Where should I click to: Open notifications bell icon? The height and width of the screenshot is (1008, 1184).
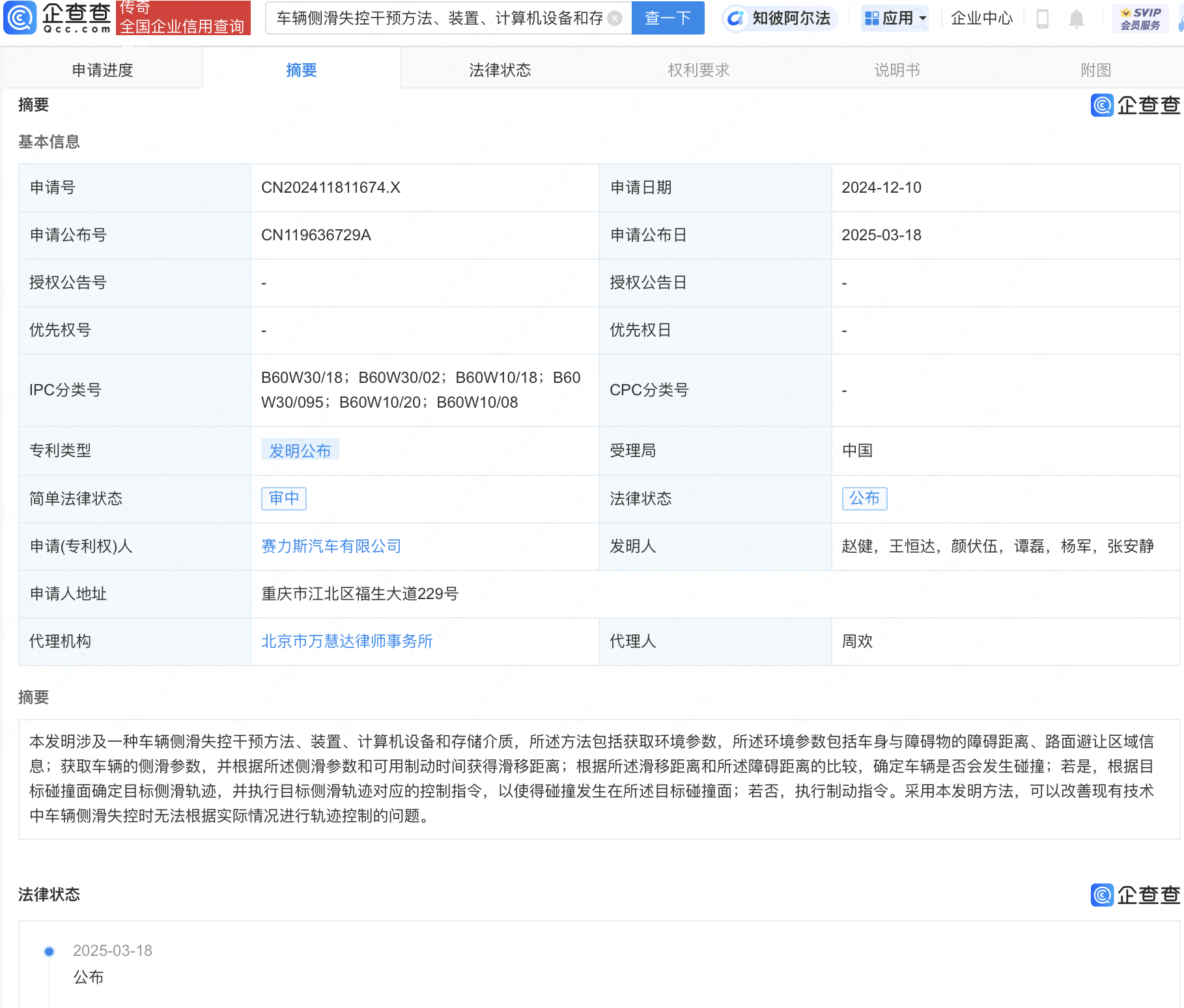(x=1077, y=18)
